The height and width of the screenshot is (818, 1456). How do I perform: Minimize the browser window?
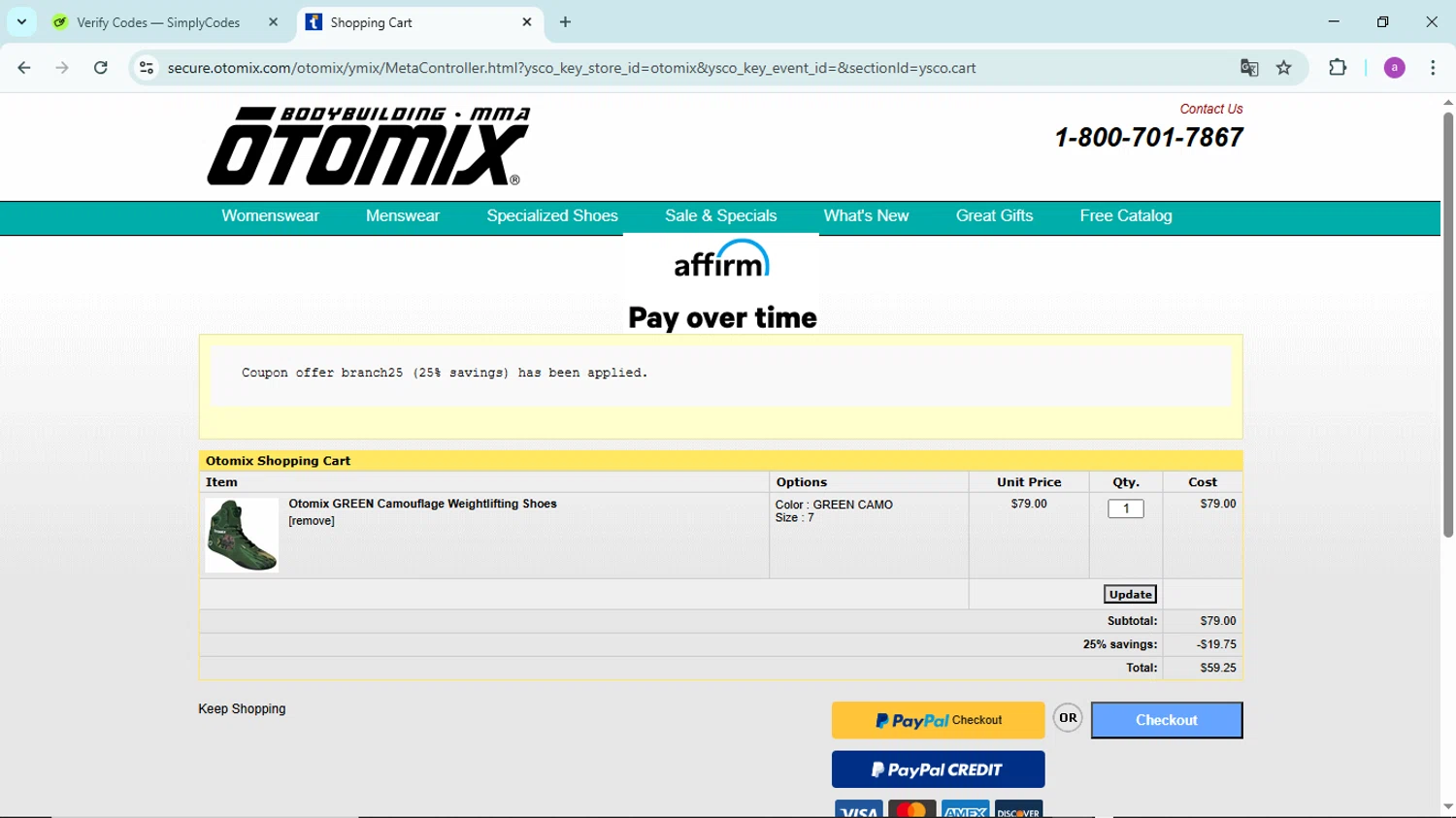1334,21
